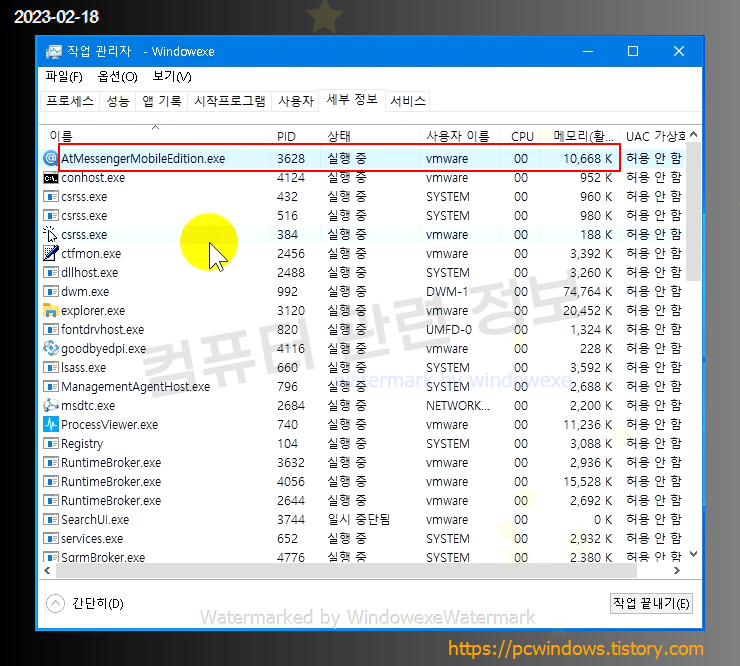The width and height of the screenshot is (740, 666).
Task: Select the ManagementAgentHost.exe process name
Action: click(135, 387)
